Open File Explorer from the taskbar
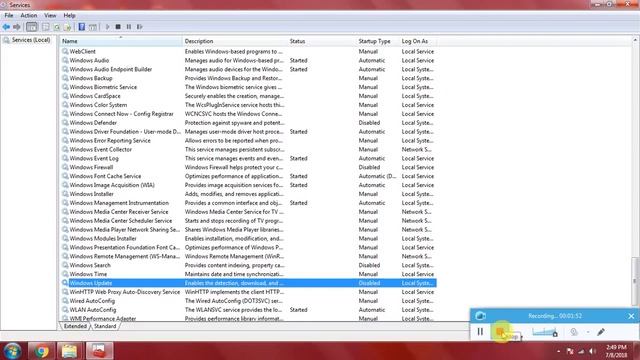The width and height of the screenshot is (640, 360). point(69,351)
